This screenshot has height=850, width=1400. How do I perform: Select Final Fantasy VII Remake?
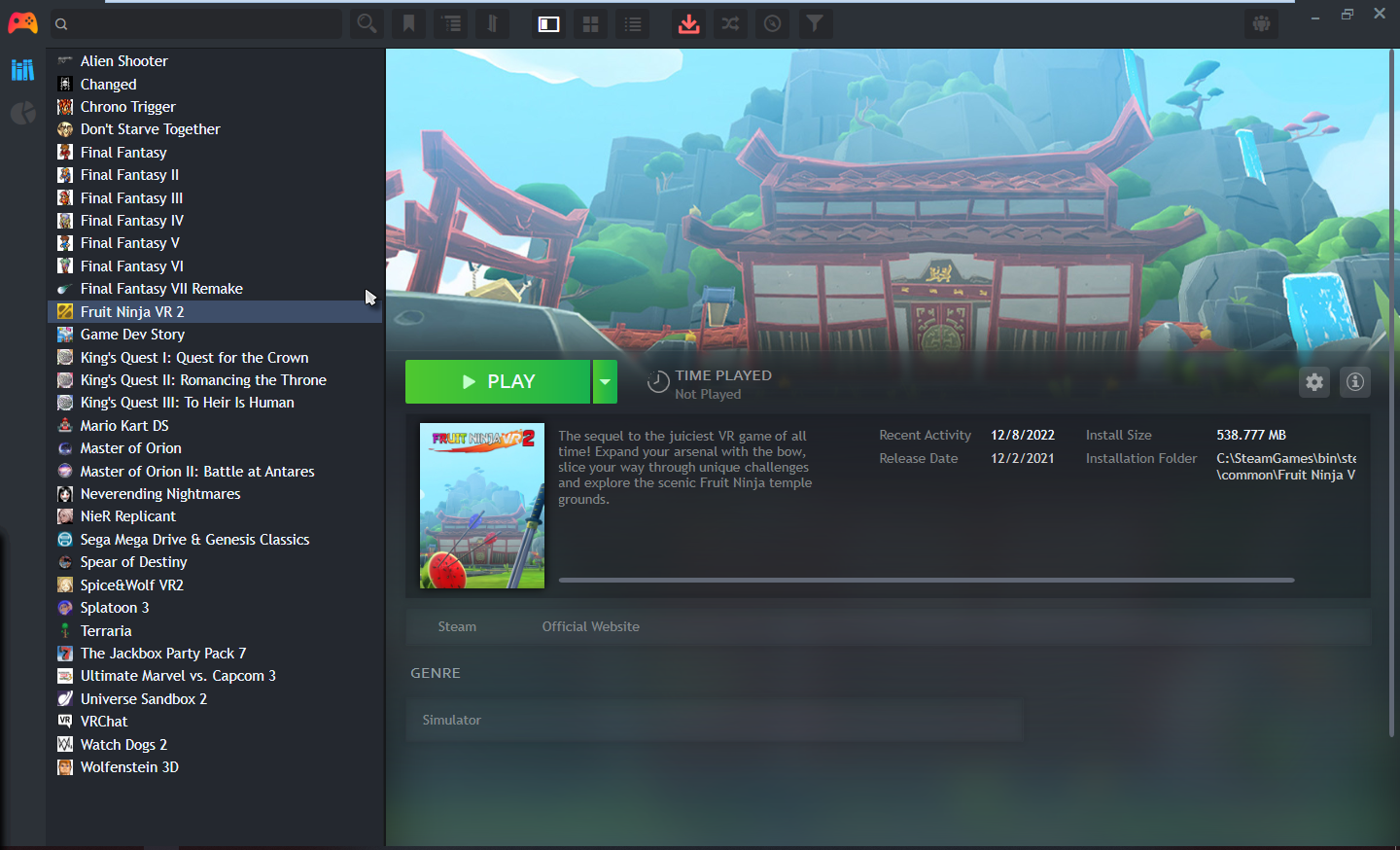(215, 289)
